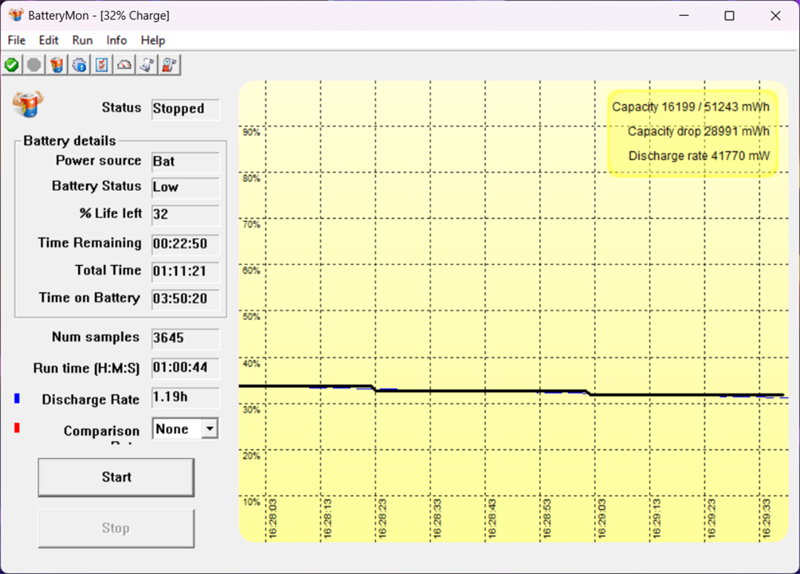This screenshot has width=800, height=574.
Task: Click the paper scroll log toolbar icon
Action: 147,65
